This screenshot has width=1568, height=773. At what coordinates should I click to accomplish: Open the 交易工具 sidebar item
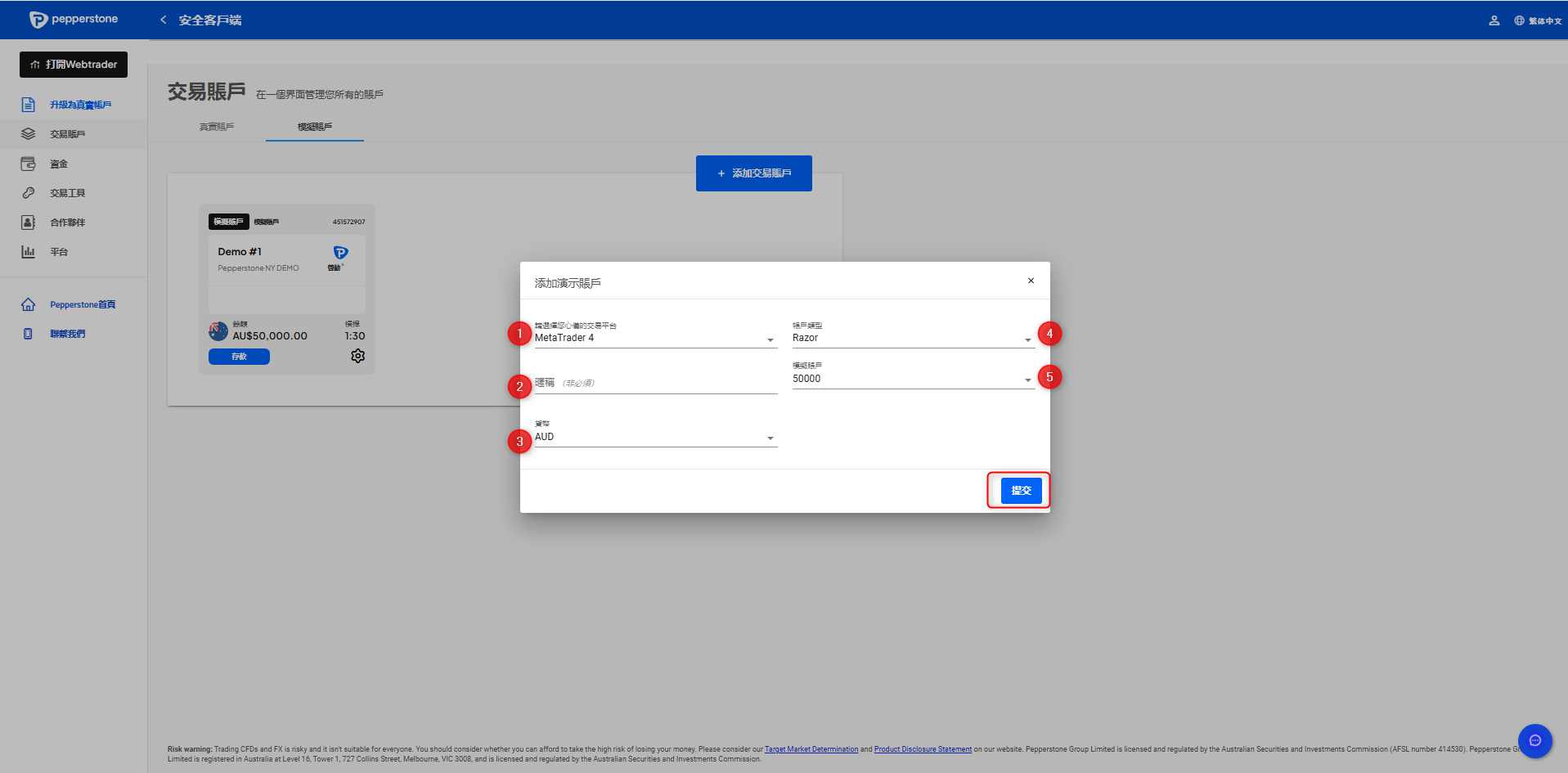tap(67, 193)
